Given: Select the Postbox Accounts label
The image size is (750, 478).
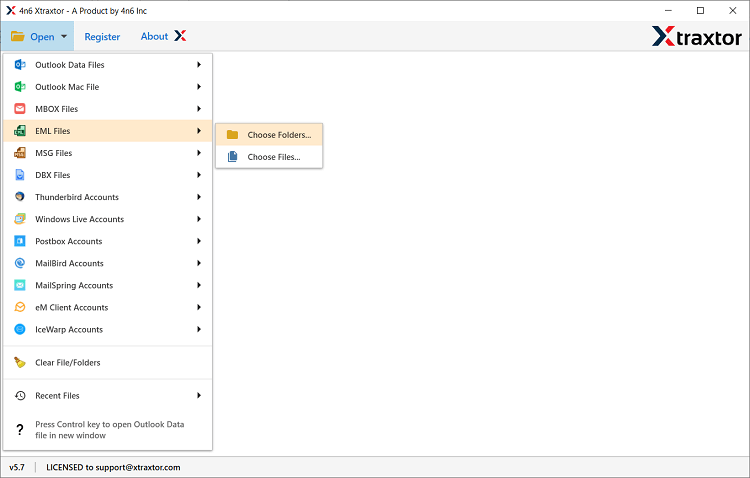Looking at the screenshot, I should 68,241.
